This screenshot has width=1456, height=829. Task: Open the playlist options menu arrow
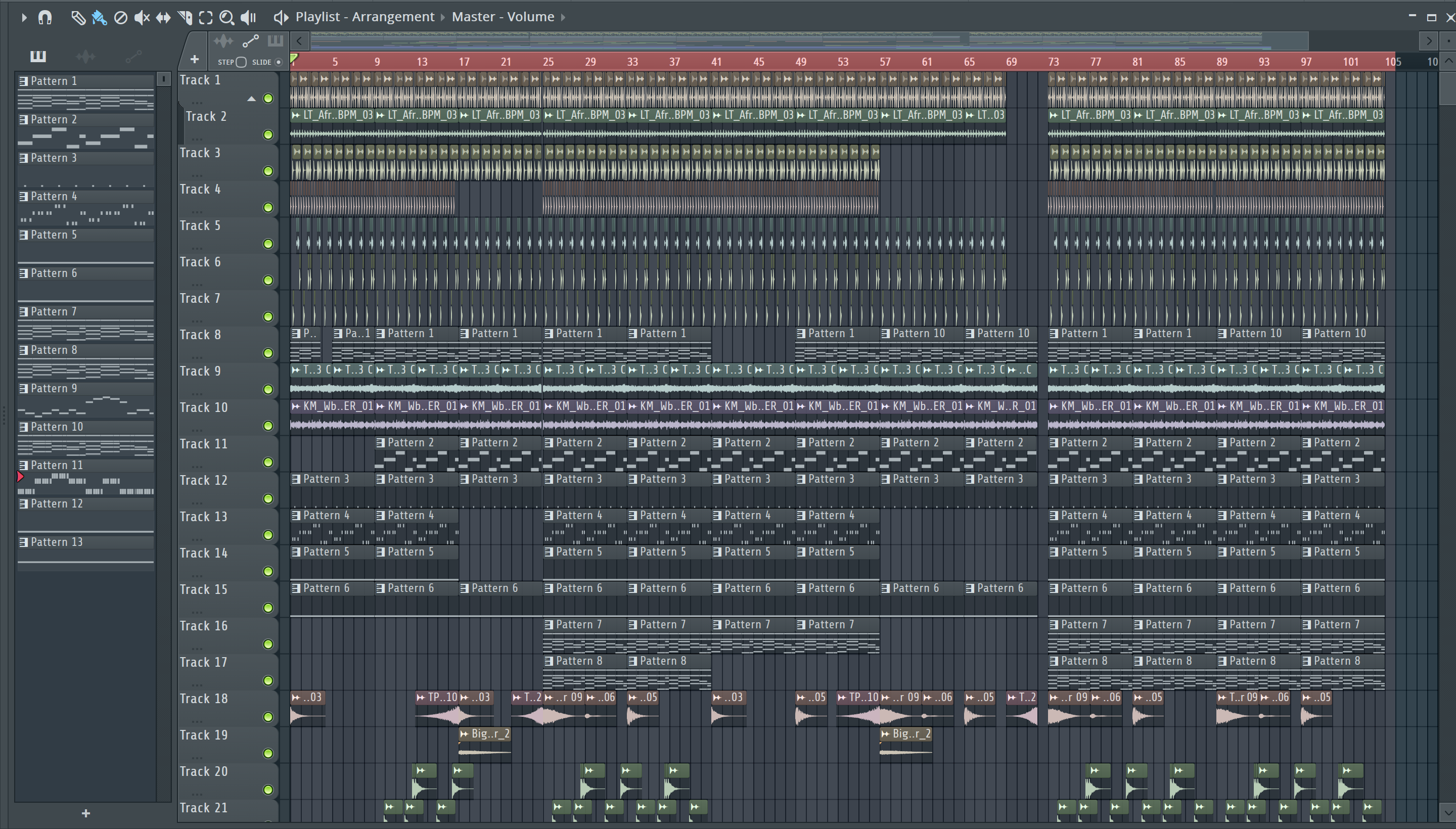pyautogui.click(x=24, y=18)
